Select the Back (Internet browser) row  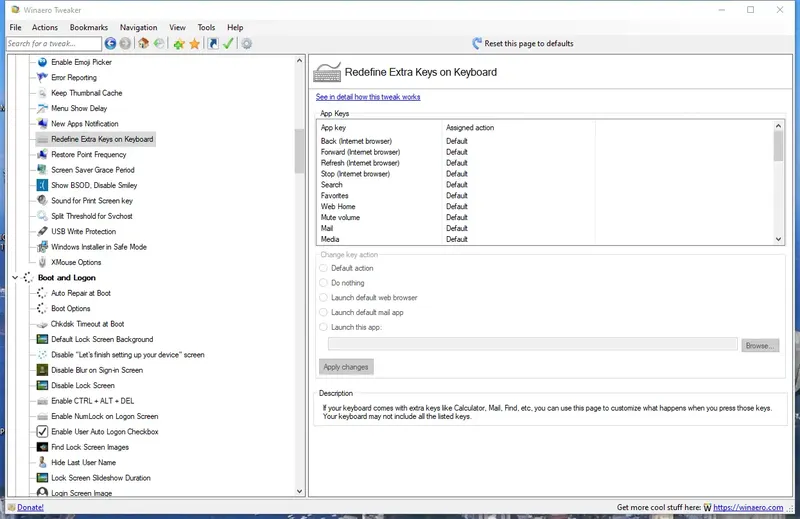pos(545,141)
